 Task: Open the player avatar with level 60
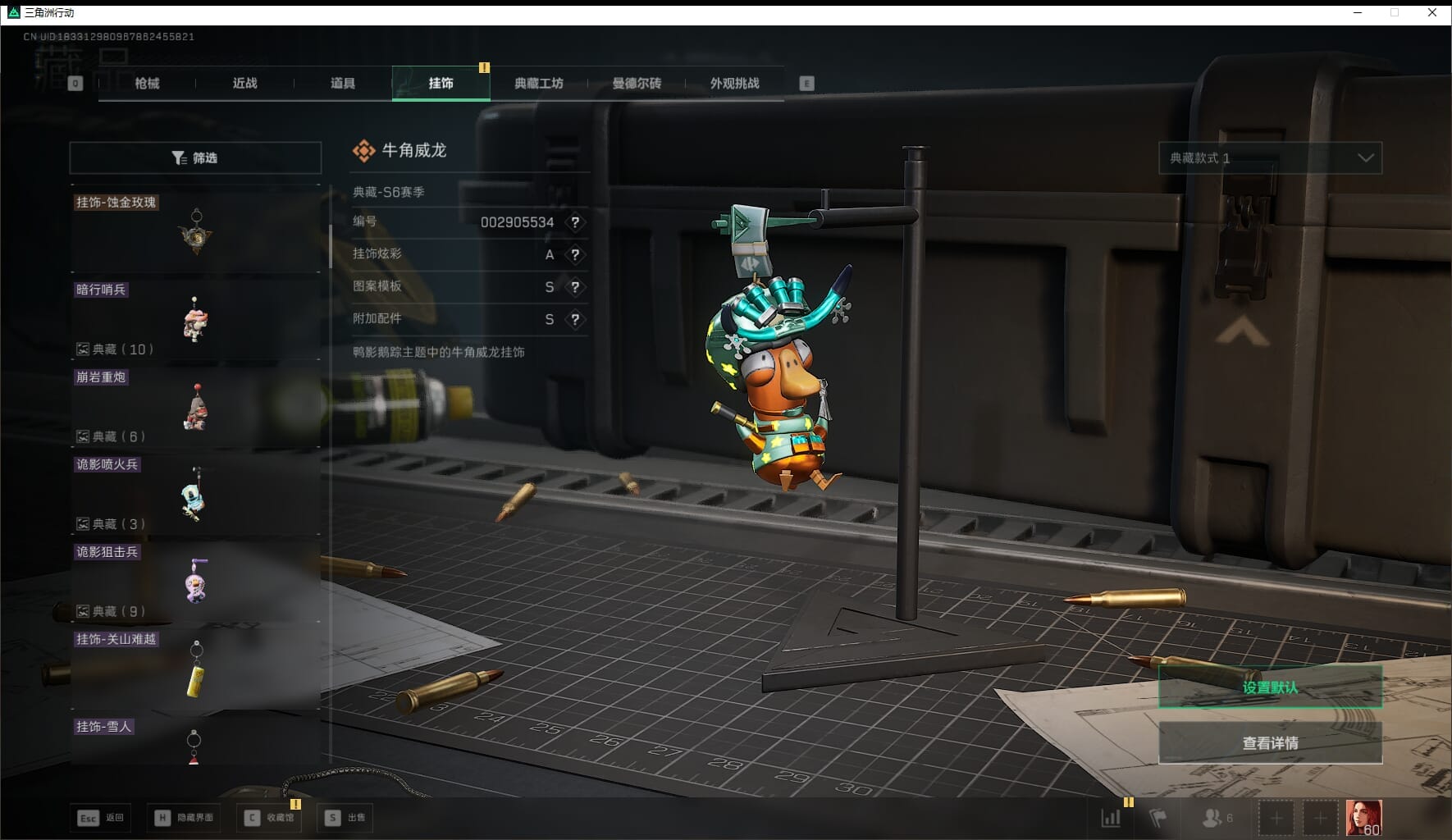1364,818
